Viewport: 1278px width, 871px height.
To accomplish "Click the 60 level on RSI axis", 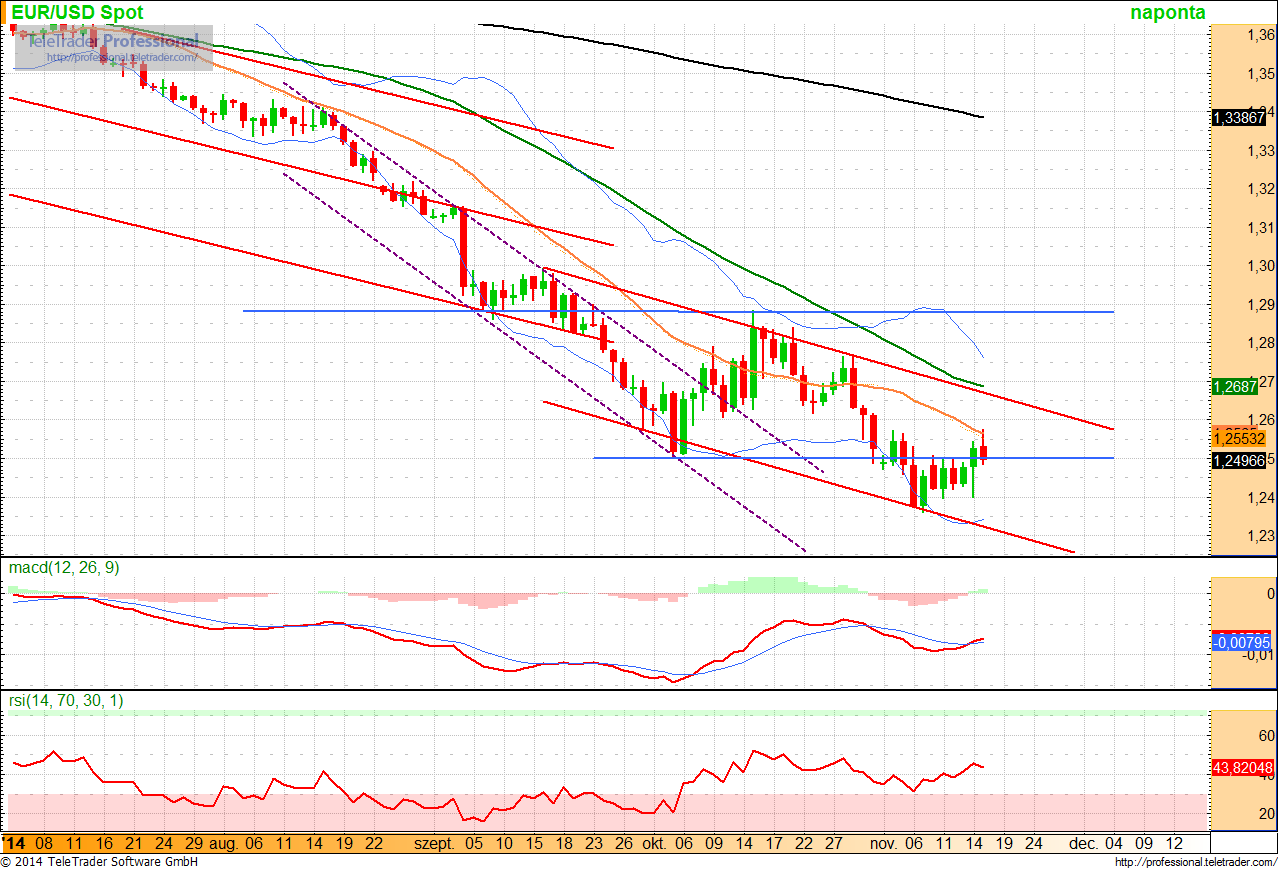I will (1267, 736).
